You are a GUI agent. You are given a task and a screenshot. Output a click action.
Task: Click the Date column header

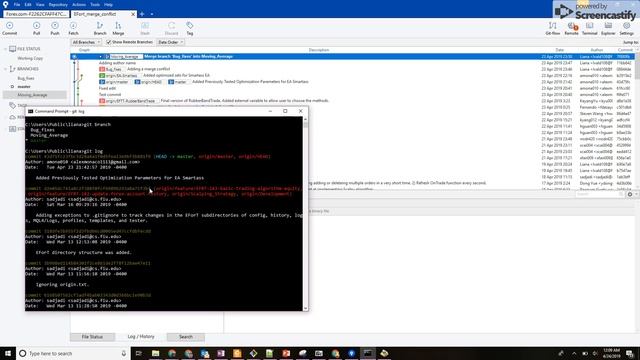coord(559,50)
